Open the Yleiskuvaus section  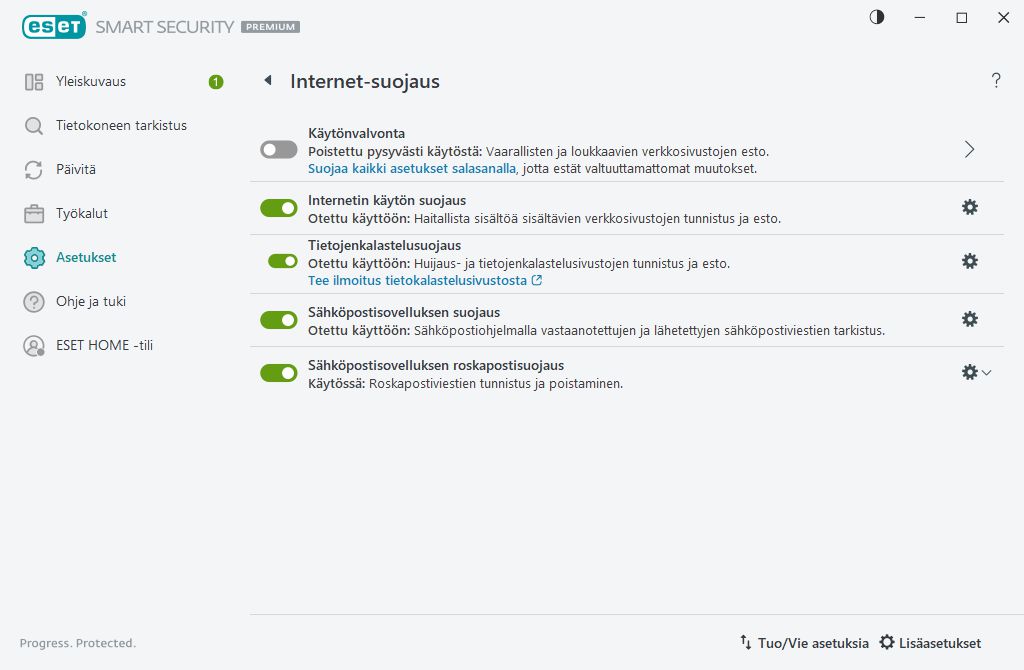[91, 82]
